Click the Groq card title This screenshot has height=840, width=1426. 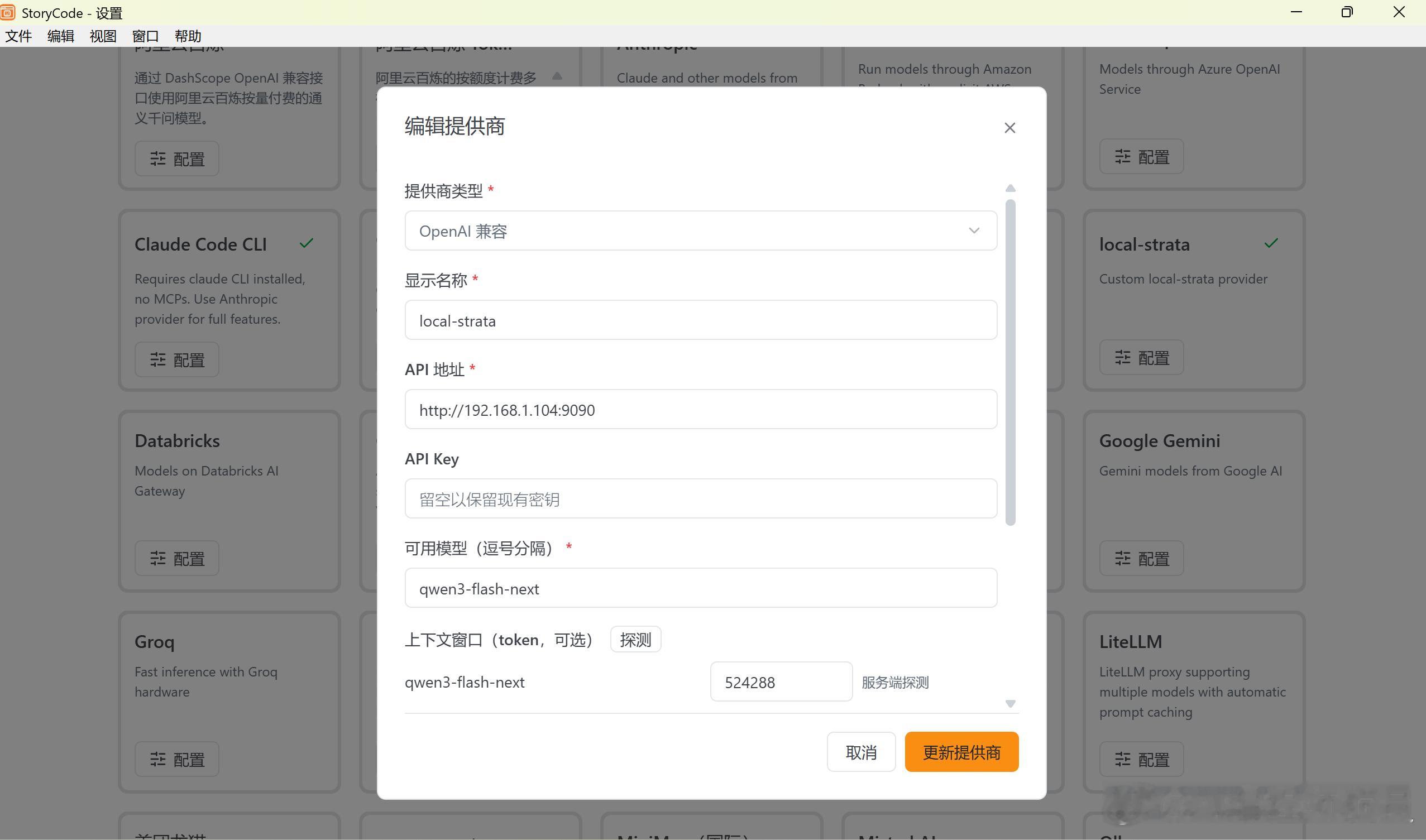coord(155,642)
